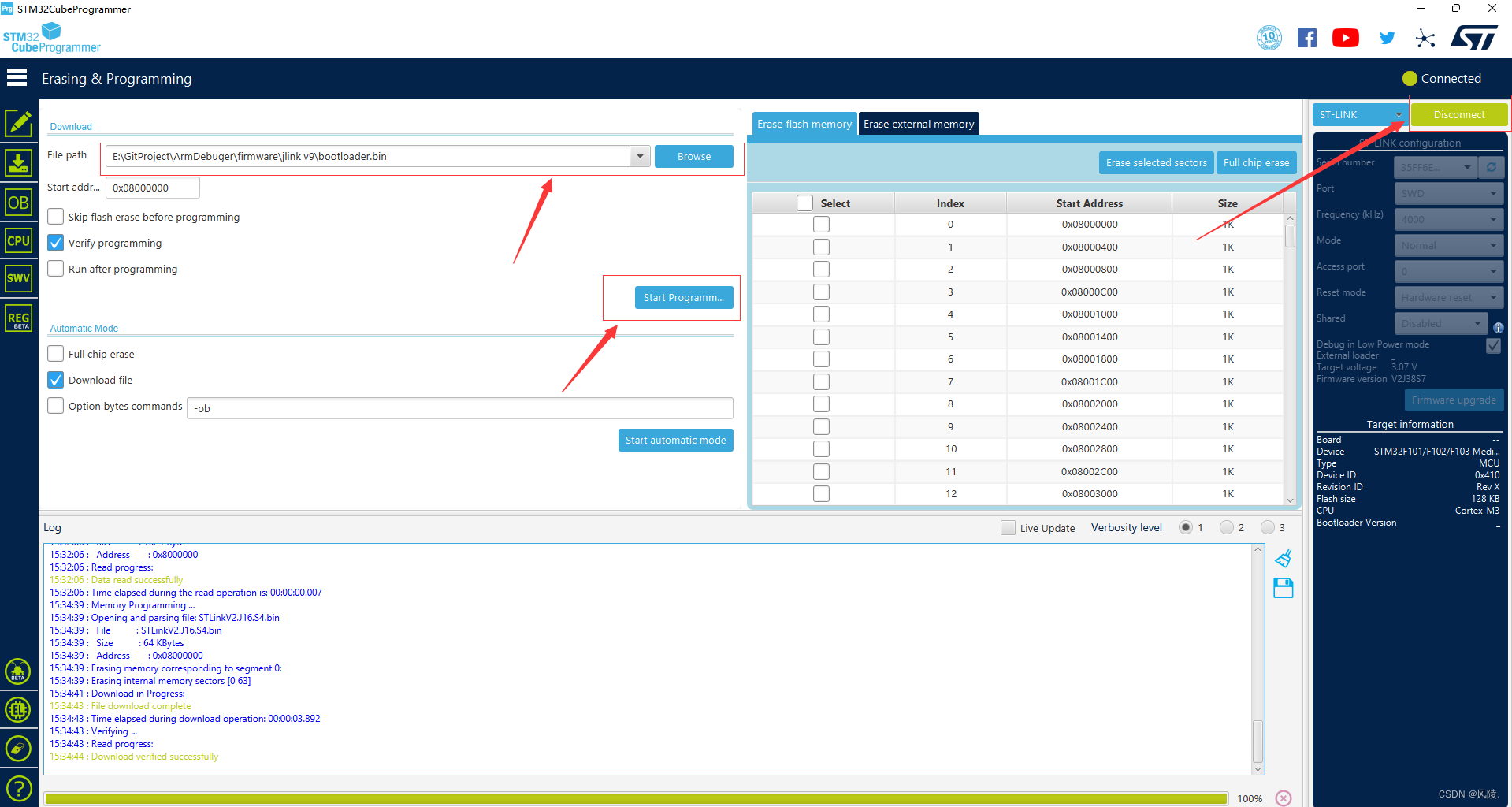The height and width of the screenshot is (807, 1512).
Task: Enable Live Update checkbox
Action: click(1008, 528)
